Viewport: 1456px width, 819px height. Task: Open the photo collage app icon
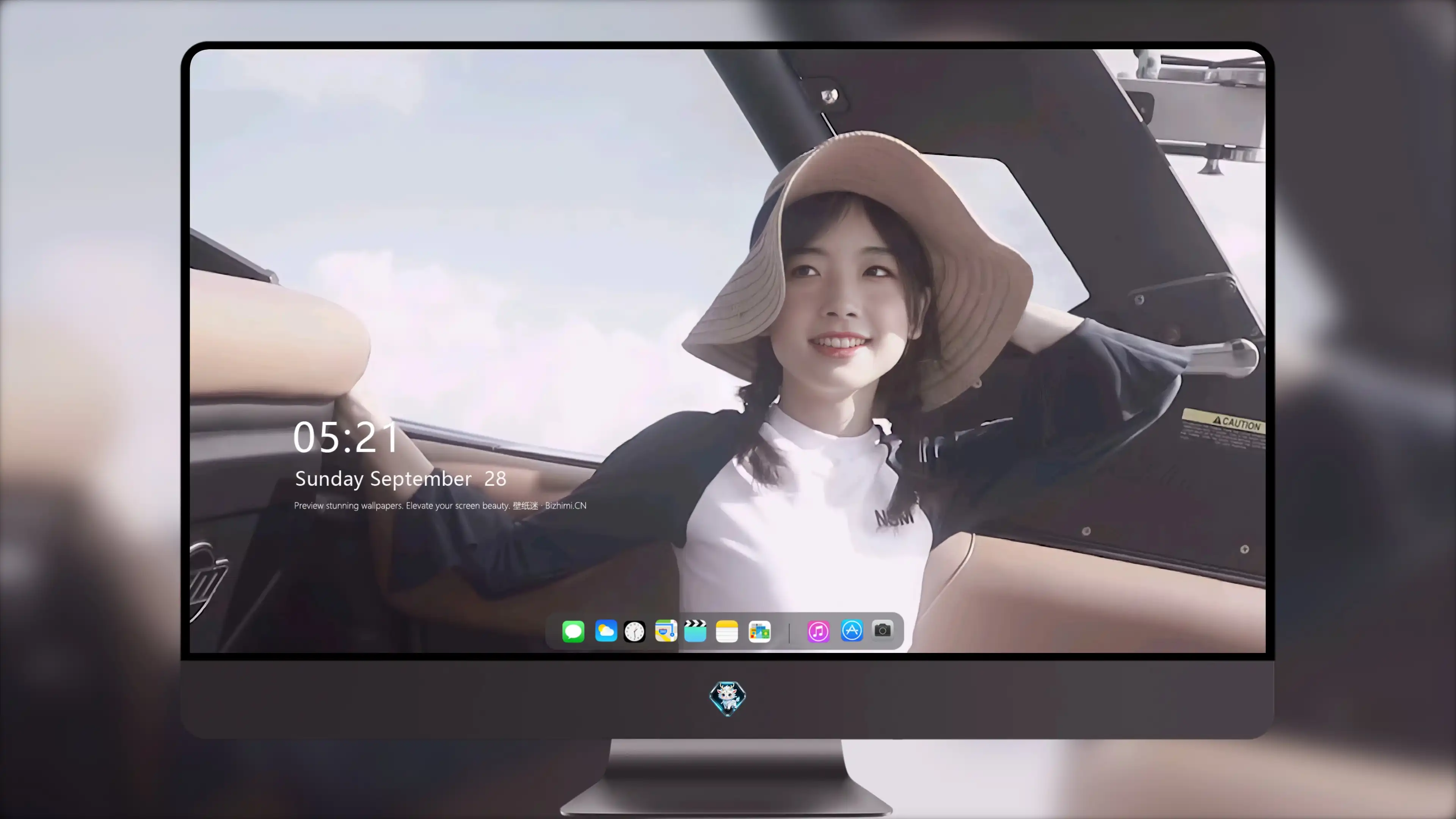point(759,631)
